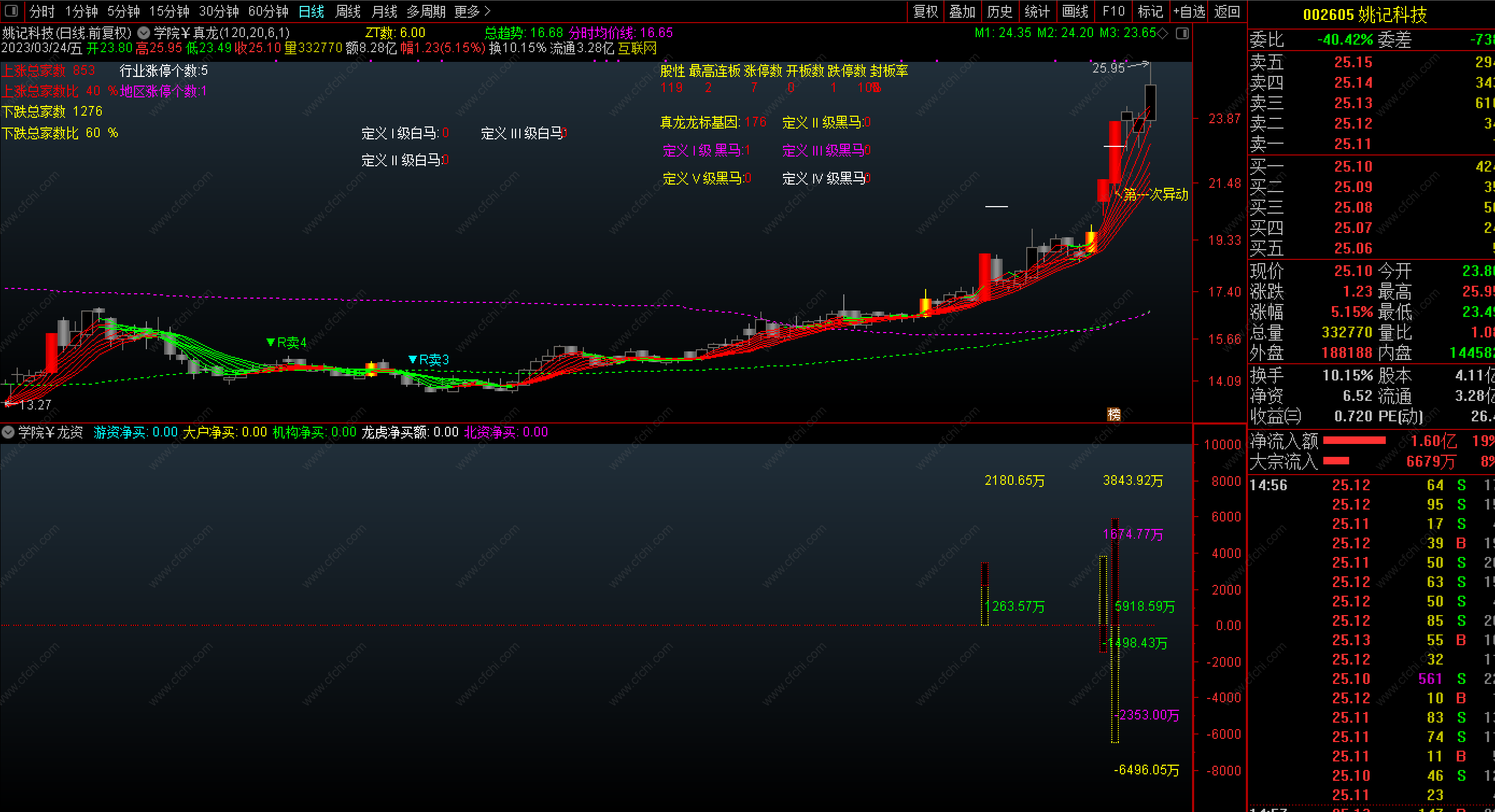Open the 真龙 indicator dropdown menu
The height and width of the screenshot is (812, 1495).
point(143,33)
